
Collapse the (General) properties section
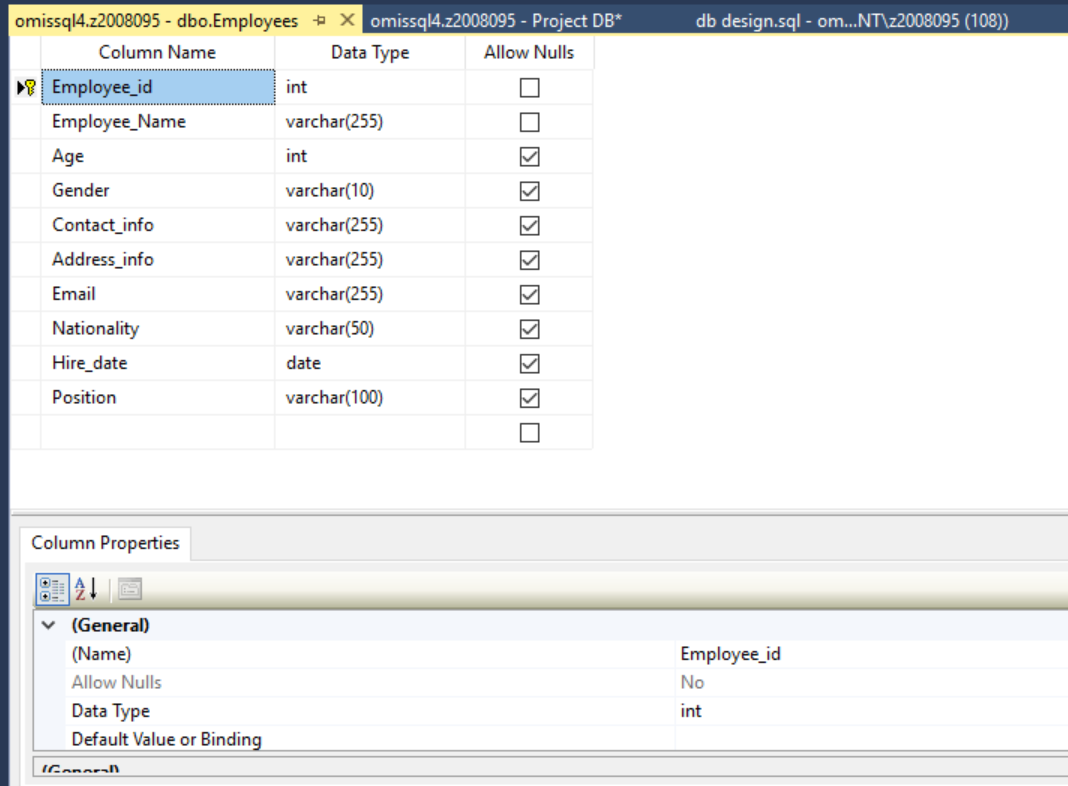(47, 625)
